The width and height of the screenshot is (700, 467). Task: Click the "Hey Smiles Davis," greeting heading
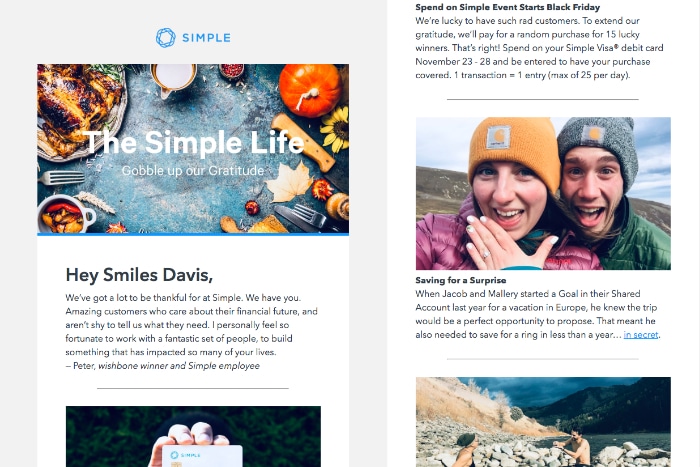[x=139, y=274]
